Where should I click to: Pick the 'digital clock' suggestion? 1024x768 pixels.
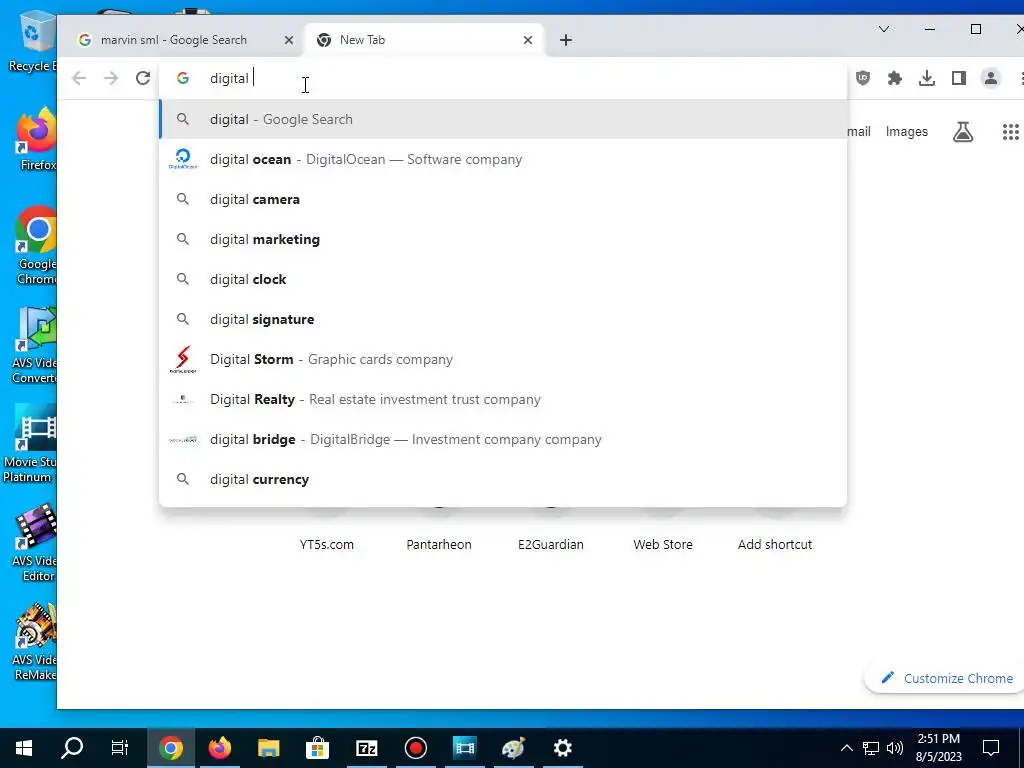point(503,279)
